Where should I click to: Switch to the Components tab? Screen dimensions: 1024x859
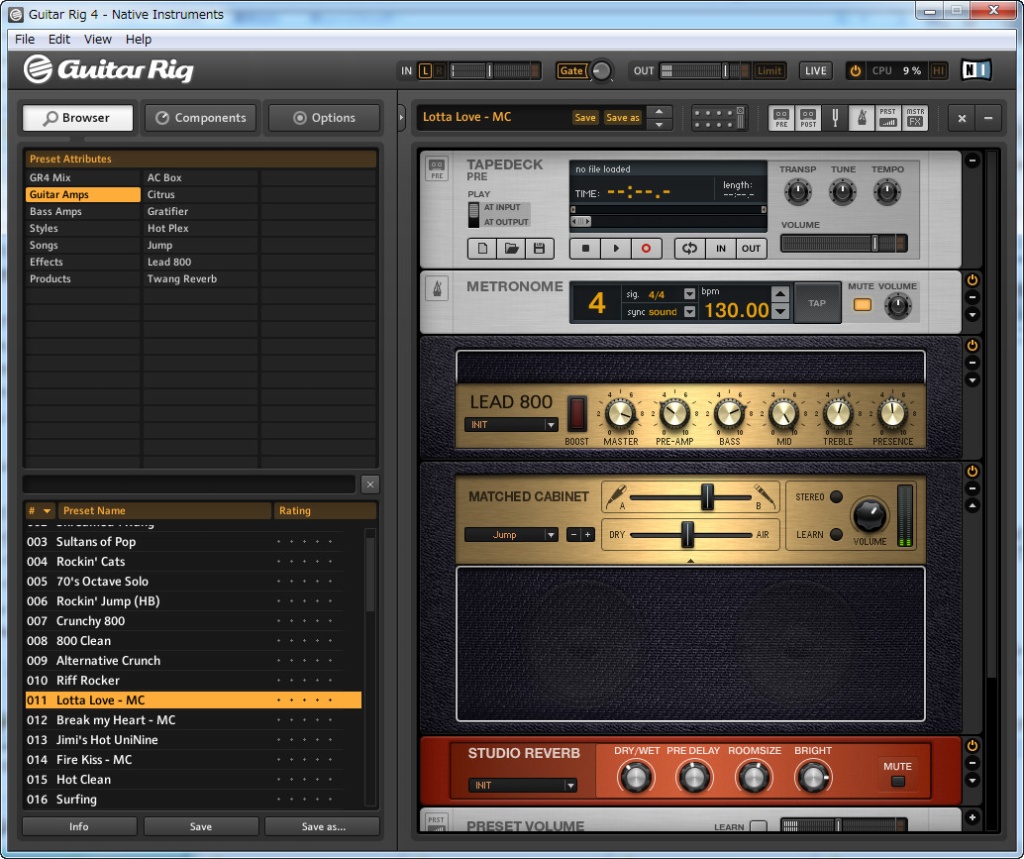pos(200,118)
